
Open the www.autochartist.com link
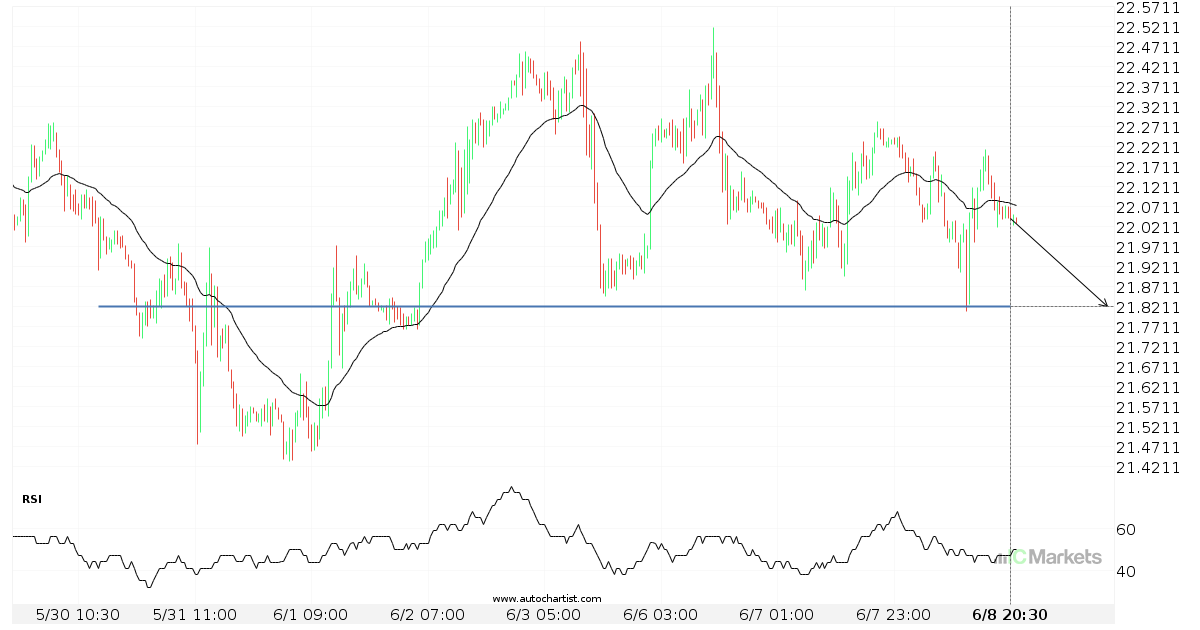[x=547, y=598]
